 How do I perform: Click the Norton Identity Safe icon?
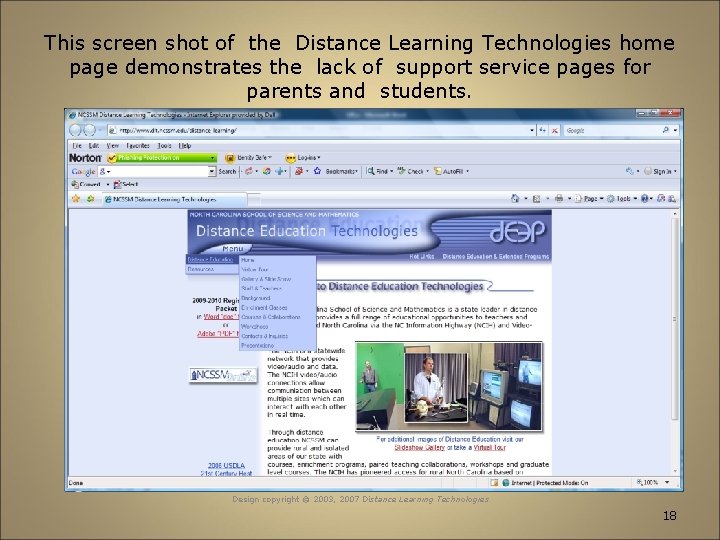pos(230,158)
